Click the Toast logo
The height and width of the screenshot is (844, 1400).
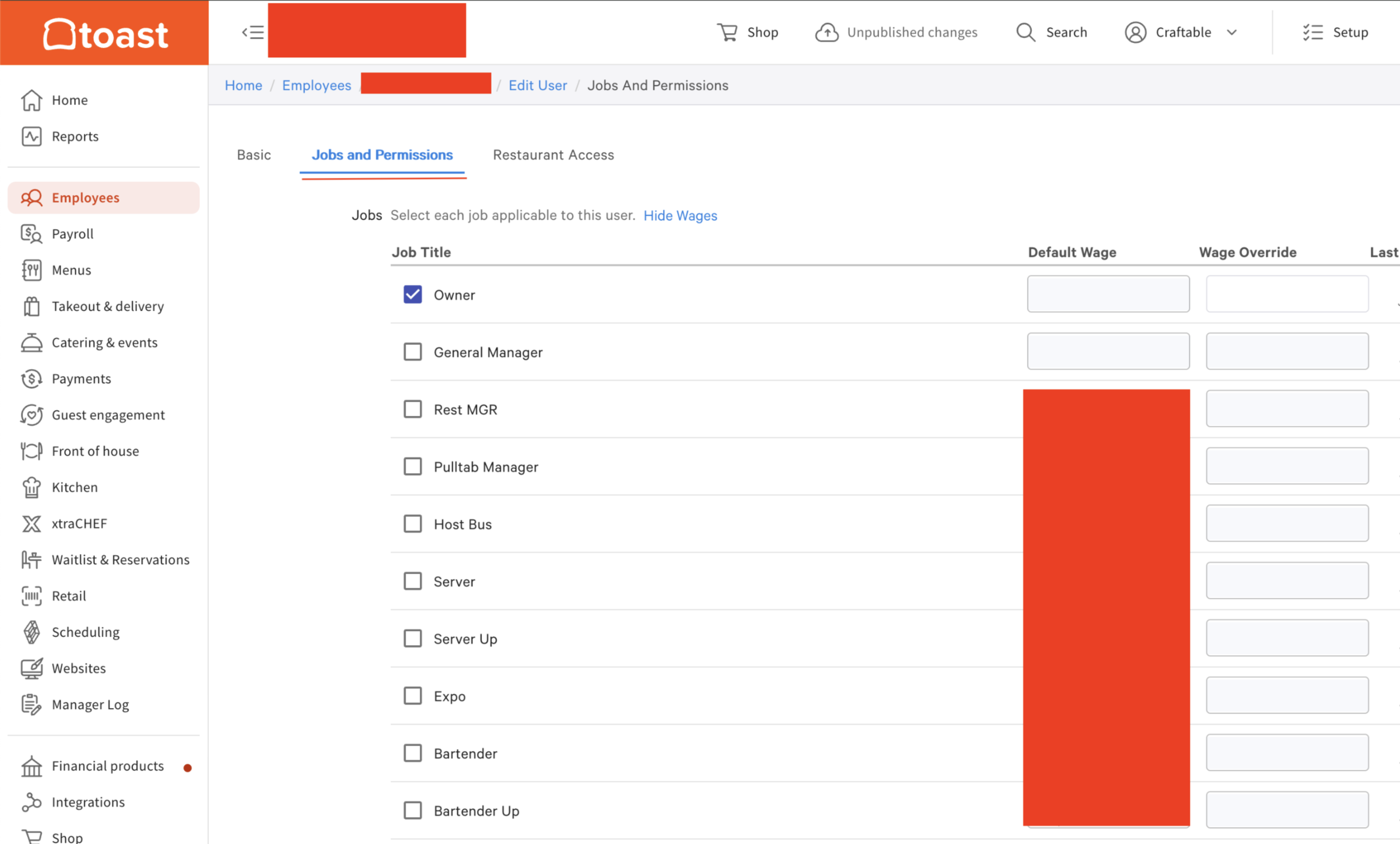point(106,34)
